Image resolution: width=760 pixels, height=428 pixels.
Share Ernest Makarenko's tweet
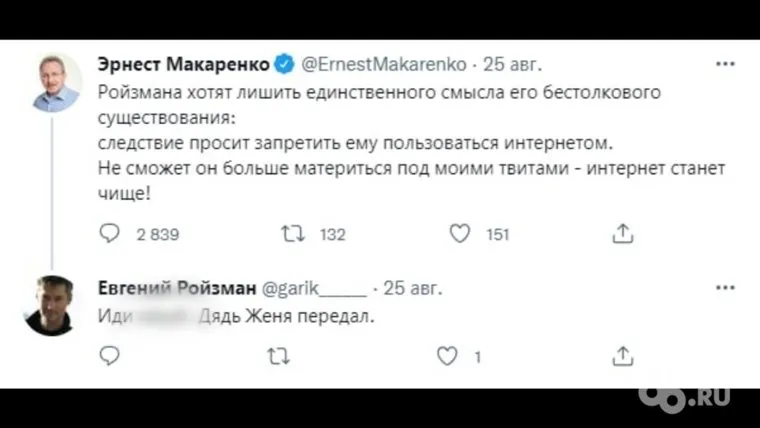[622, 234]
